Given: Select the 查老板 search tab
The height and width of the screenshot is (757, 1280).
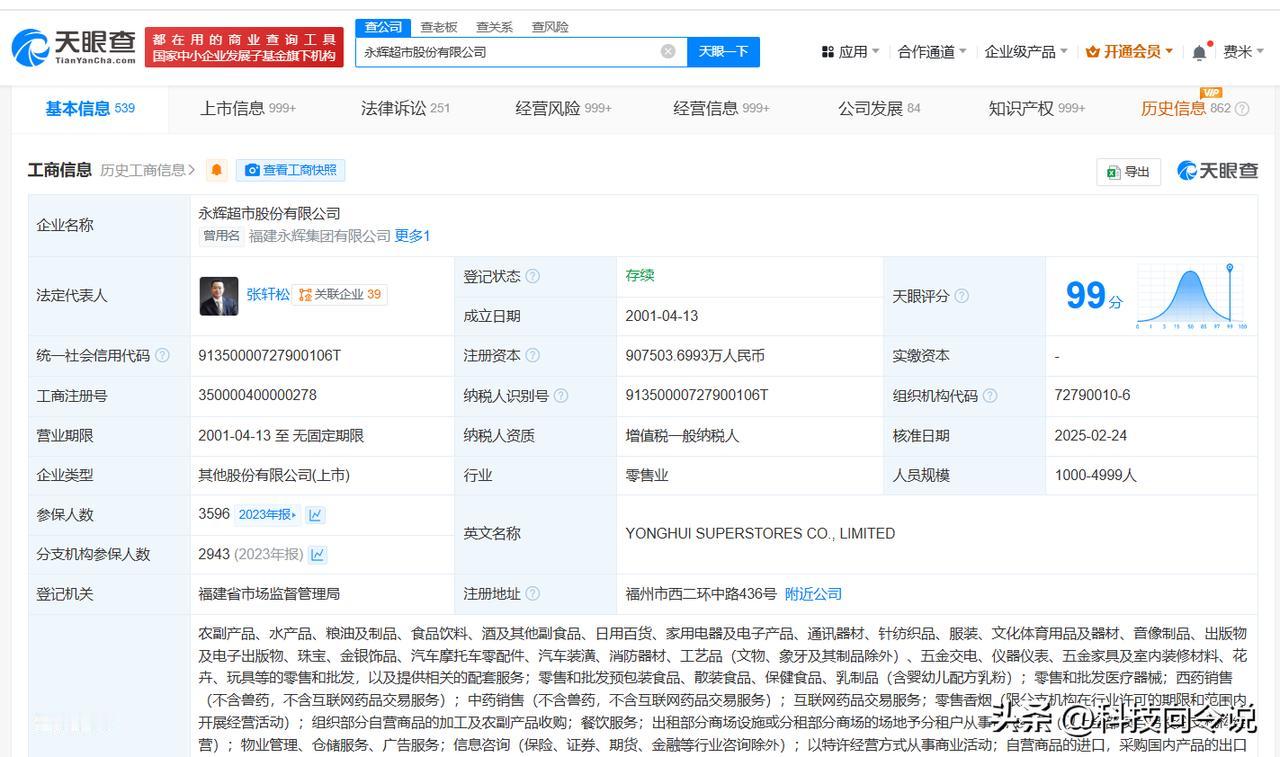Looking at the screenshot, I should (439, 27).
